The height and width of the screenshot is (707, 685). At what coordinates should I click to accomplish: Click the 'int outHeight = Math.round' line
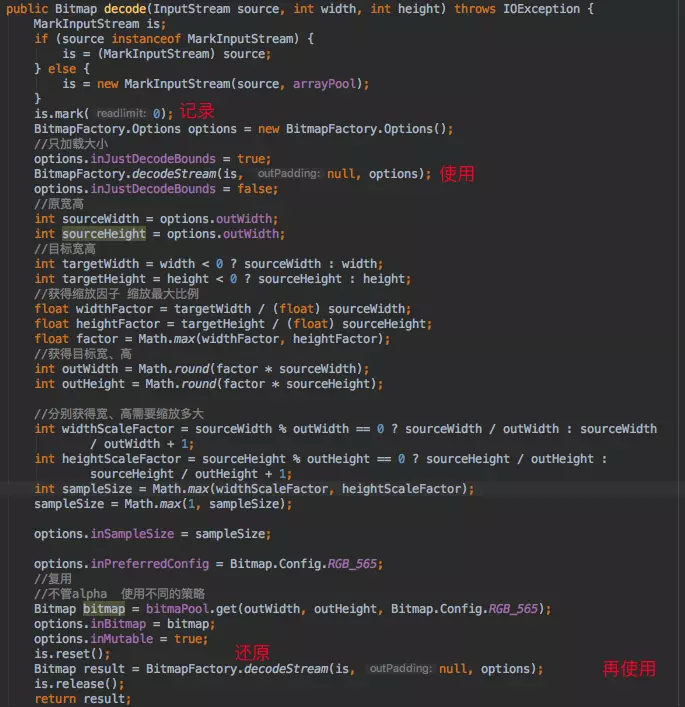[209, 384]
